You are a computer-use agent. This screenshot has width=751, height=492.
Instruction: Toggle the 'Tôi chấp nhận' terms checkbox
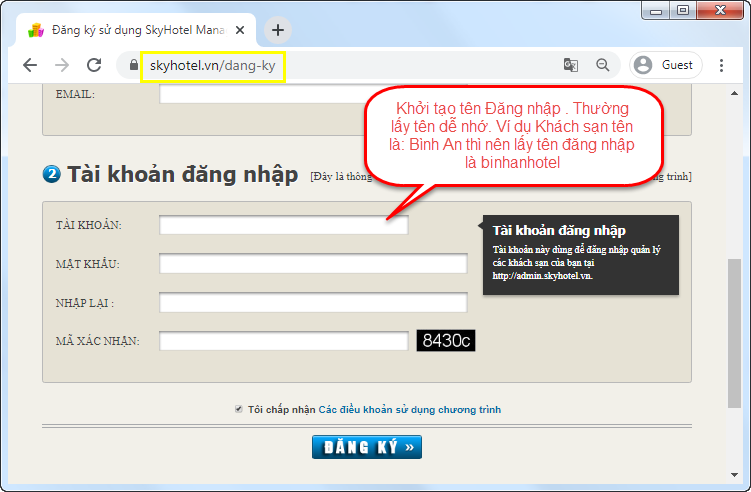(x=238, y=409)
